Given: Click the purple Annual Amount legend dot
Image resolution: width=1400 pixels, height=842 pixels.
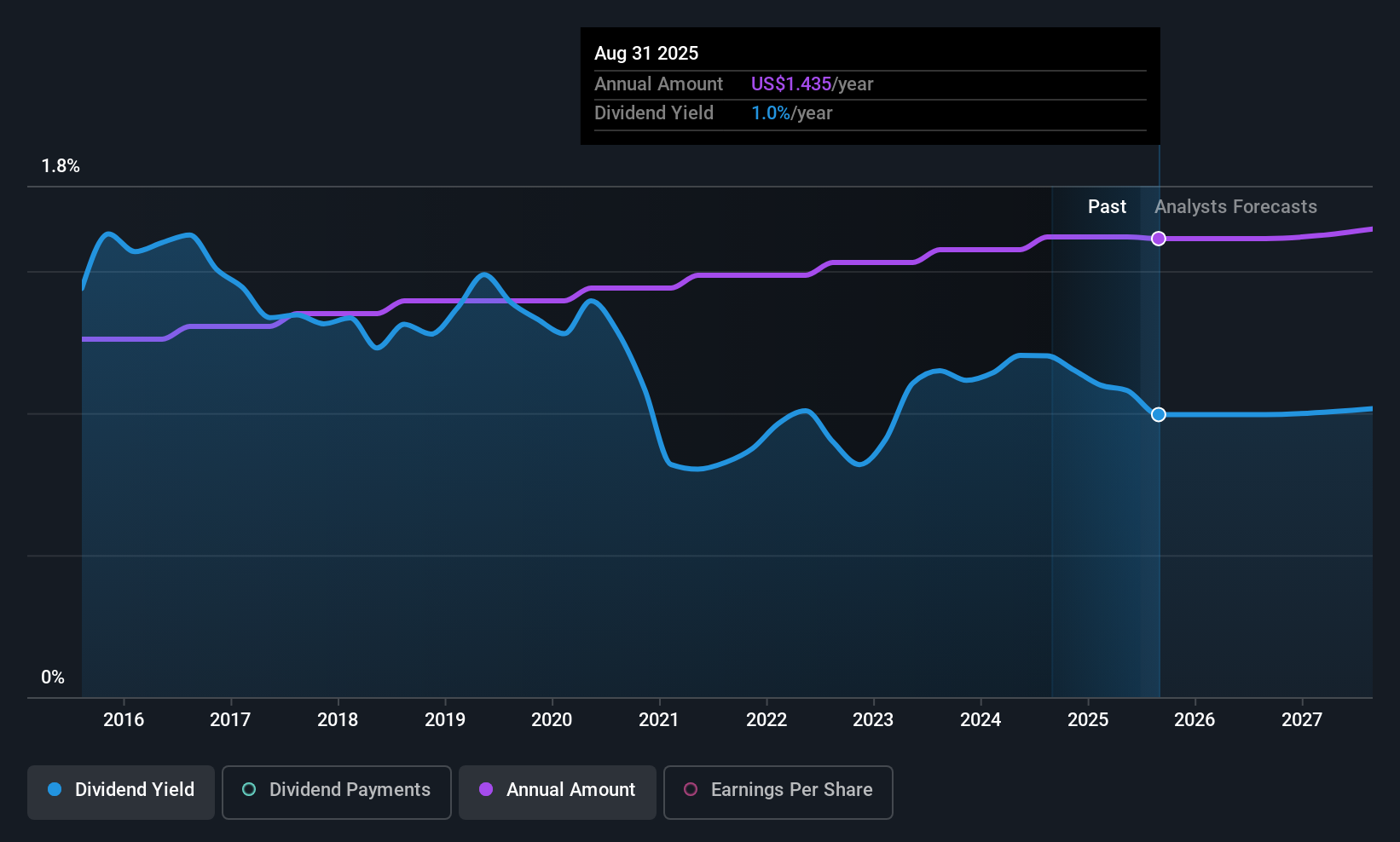Looking at the screenshot, I should coord(486,789).
